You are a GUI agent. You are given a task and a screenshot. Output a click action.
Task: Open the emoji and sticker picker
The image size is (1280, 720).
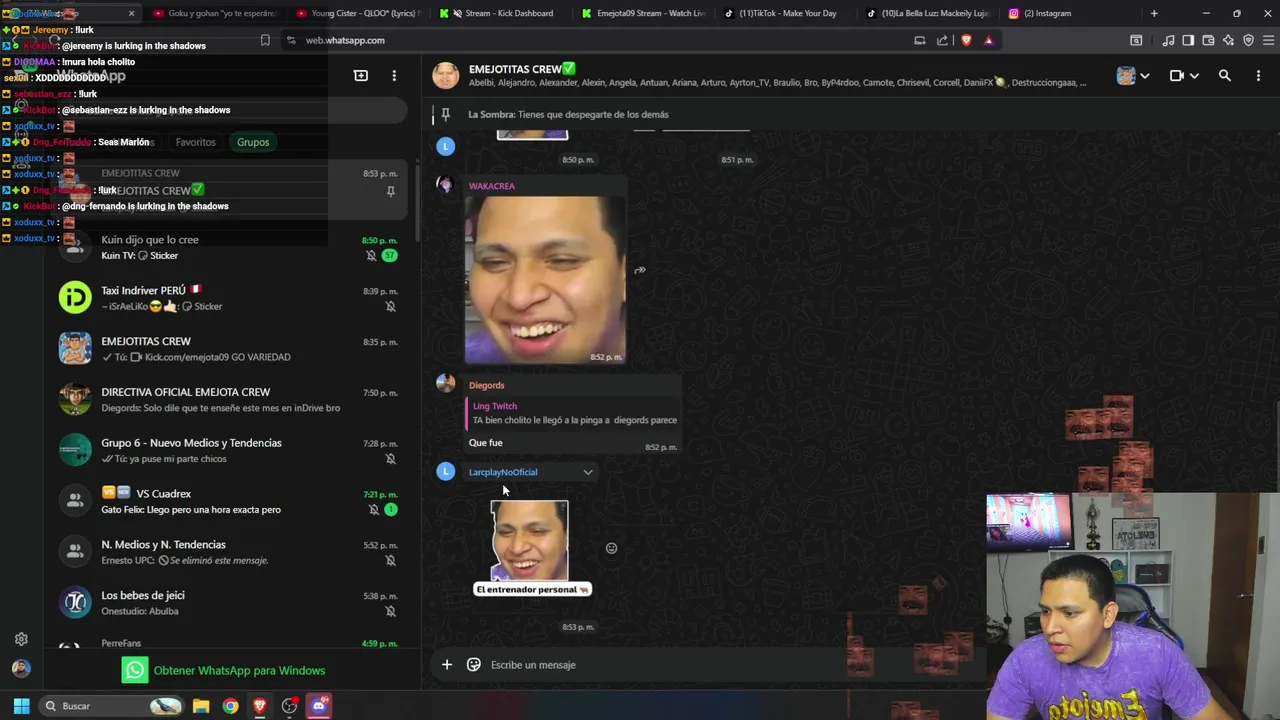474,664
